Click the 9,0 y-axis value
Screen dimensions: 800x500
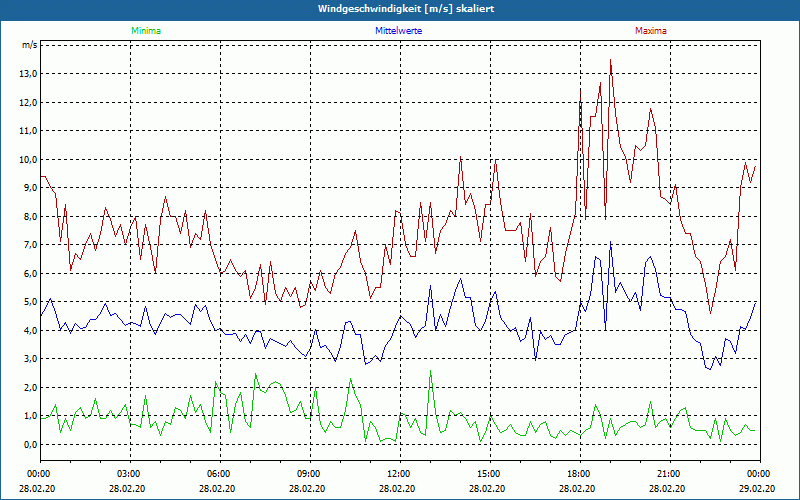click(32, 188)
